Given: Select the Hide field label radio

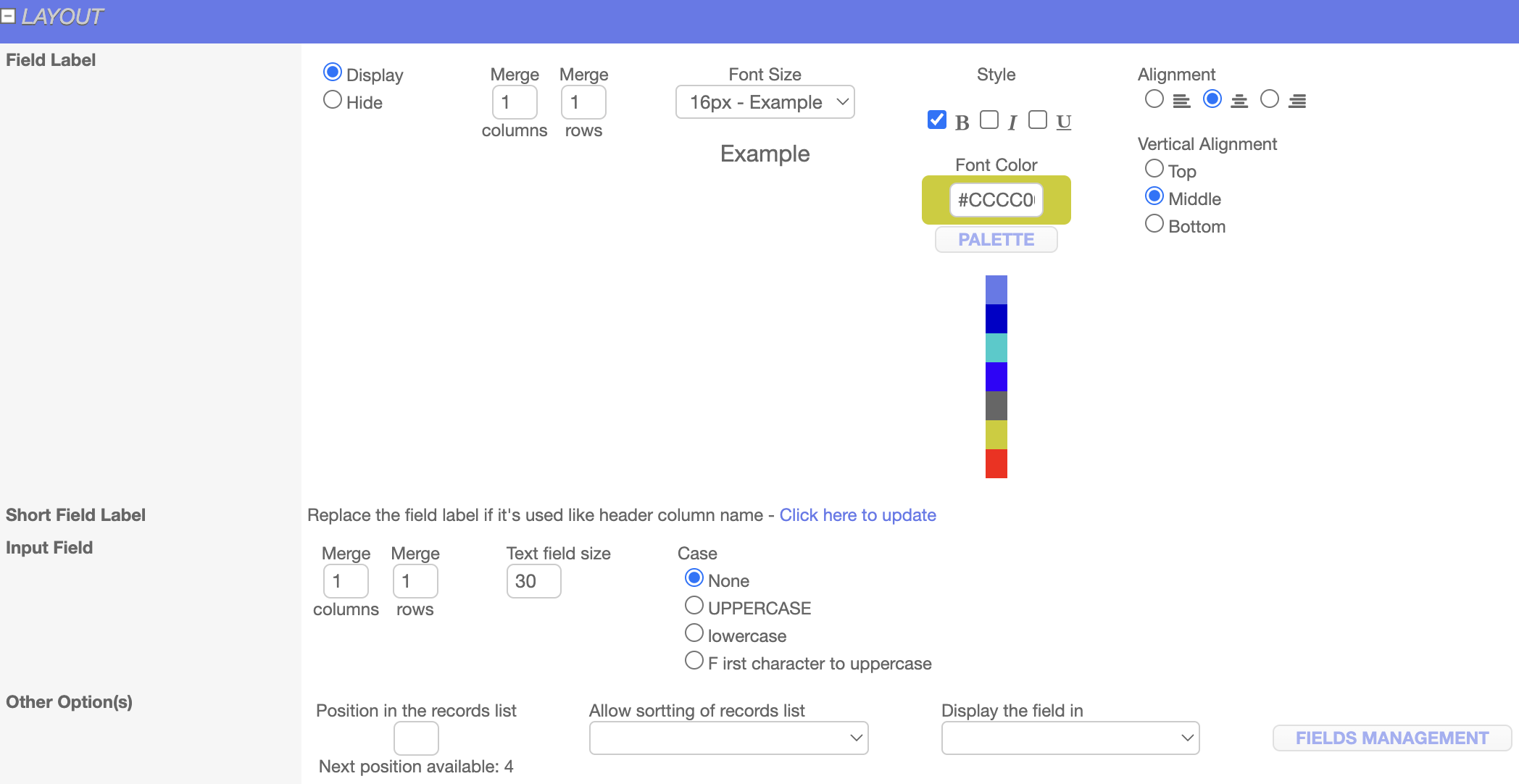Looking at the screenshot, I should tap(333, 100).
